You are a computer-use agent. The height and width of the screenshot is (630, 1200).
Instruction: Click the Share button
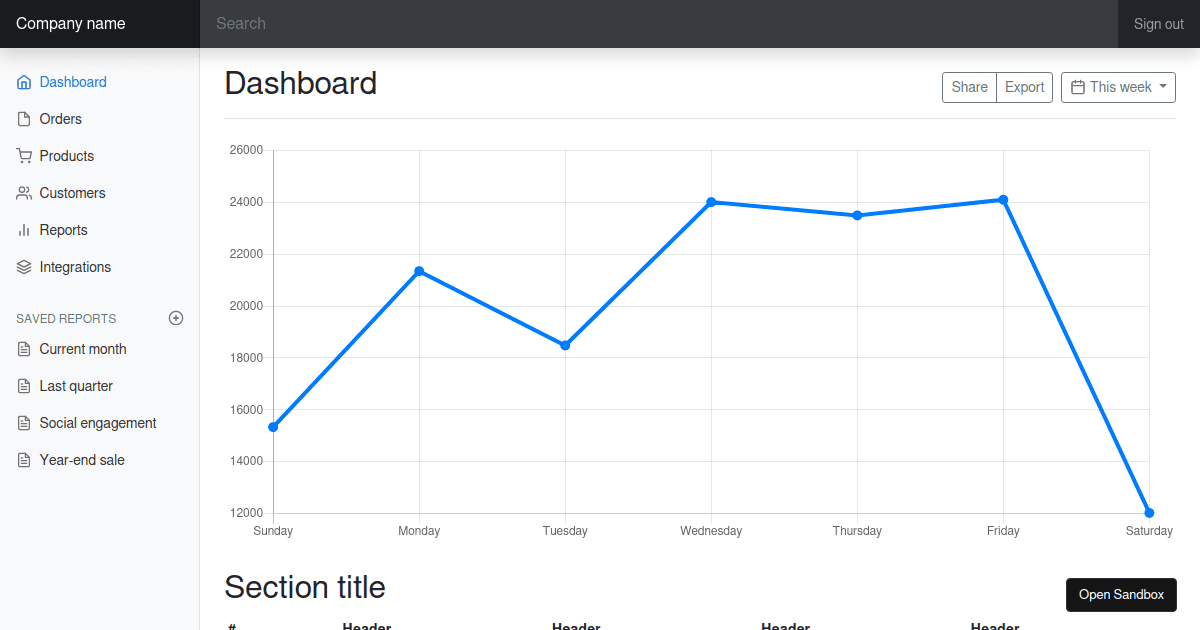coord(969,87)
